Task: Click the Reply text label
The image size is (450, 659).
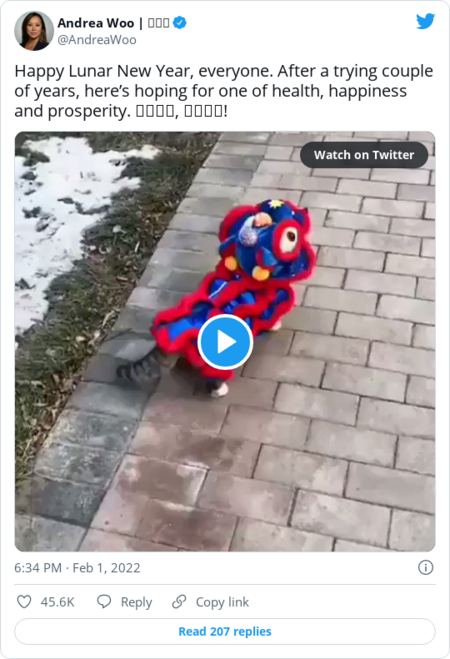Action: point(136,602)
